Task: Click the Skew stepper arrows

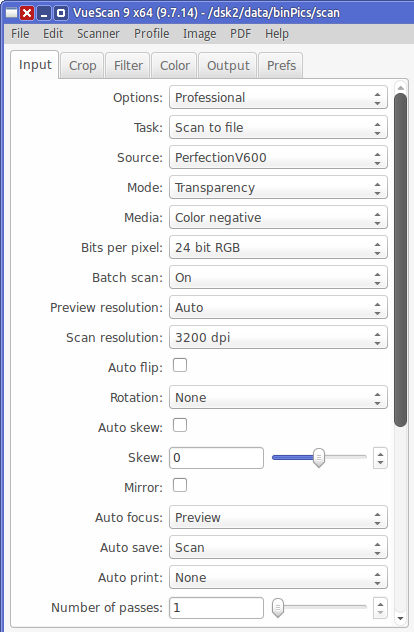Action: pos(380,458)
